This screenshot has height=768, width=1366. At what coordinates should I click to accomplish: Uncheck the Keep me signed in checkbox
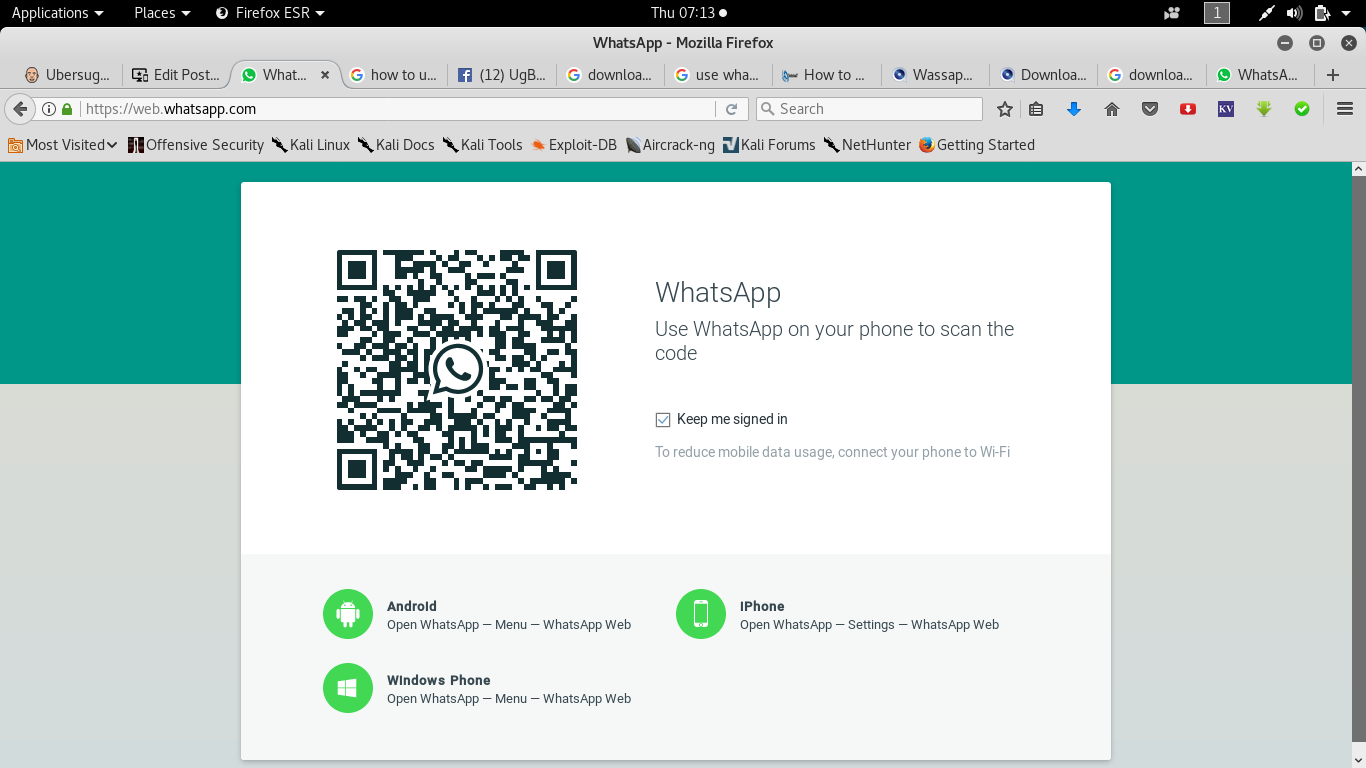[662, 420]
